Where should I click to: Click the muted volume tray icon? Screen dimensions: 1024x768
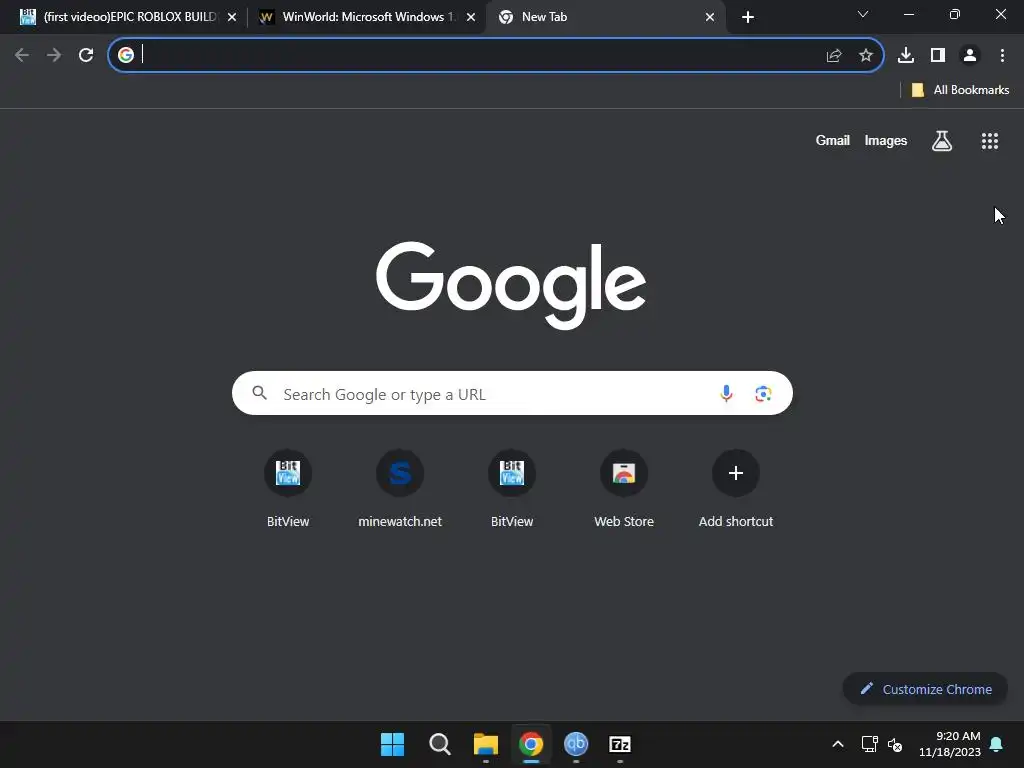tap(895, 744)
